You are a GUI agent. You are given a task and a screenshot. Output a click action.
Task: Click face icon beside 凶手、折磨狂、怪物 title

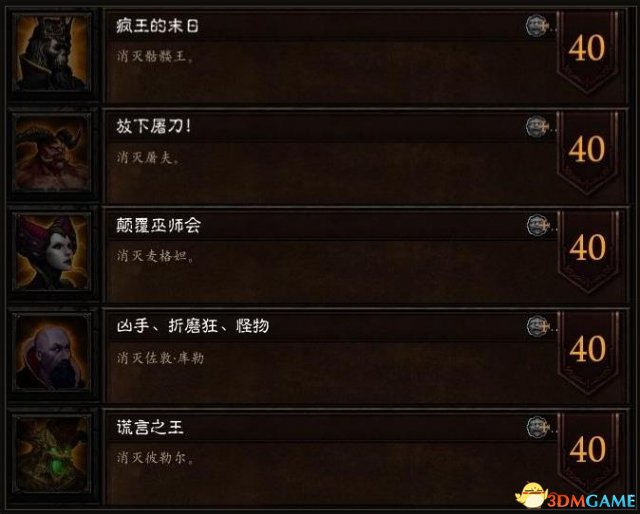[x=536, y=326]
